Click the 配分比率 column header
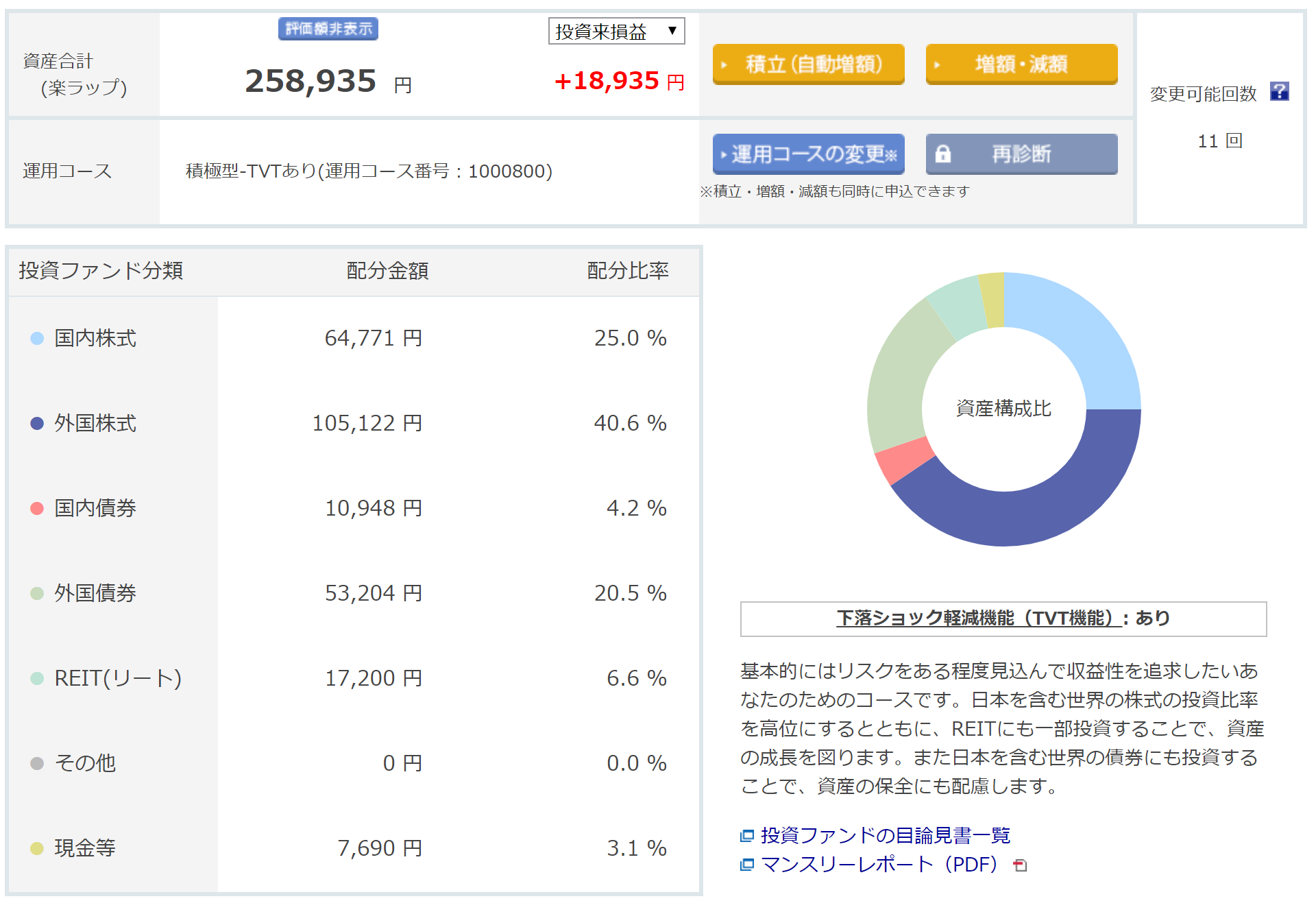The image size is (1316, 901). 627,271
